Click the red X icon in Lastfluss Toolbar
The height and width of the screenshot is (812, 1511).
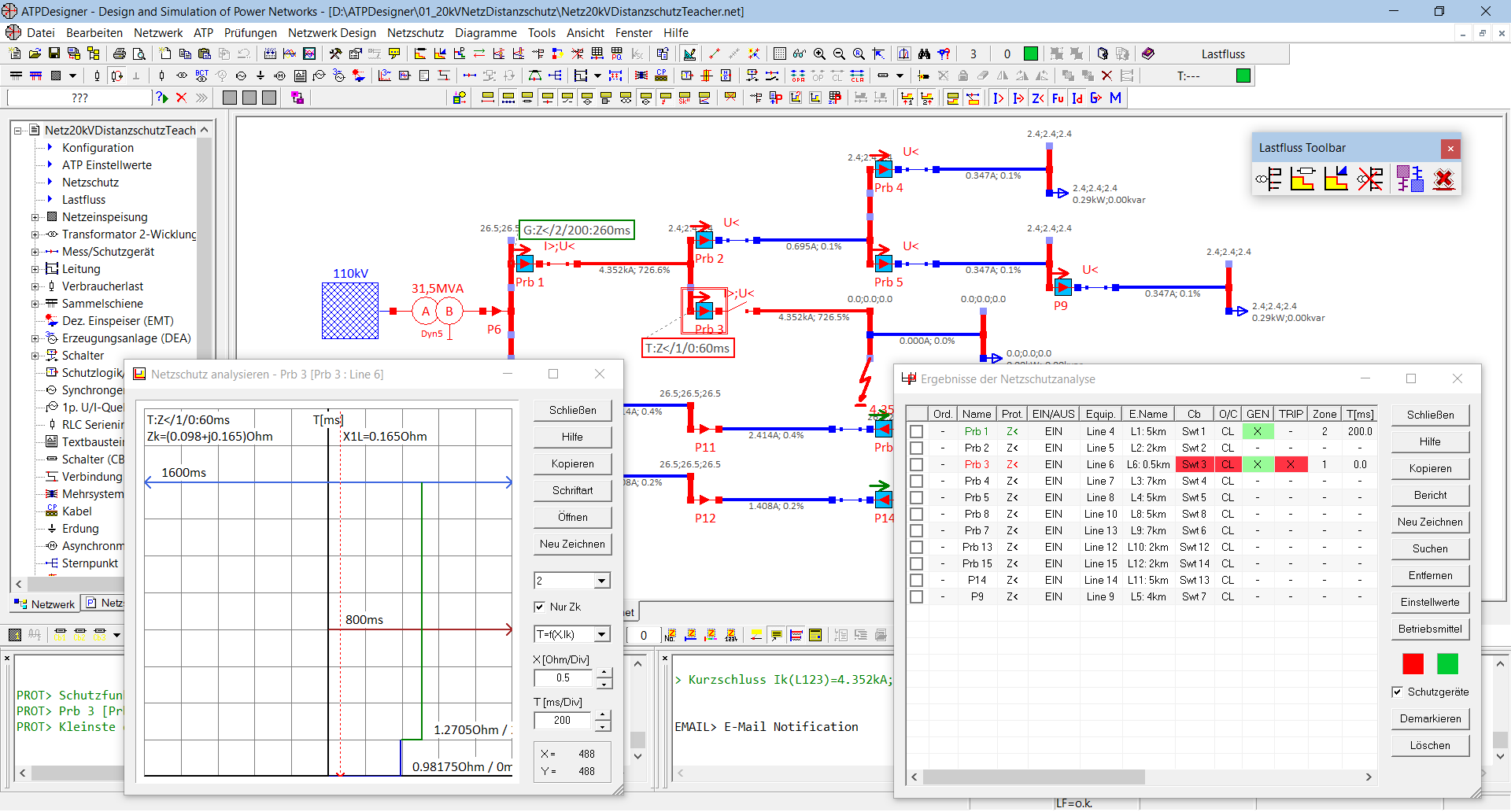coord(1443,179)
